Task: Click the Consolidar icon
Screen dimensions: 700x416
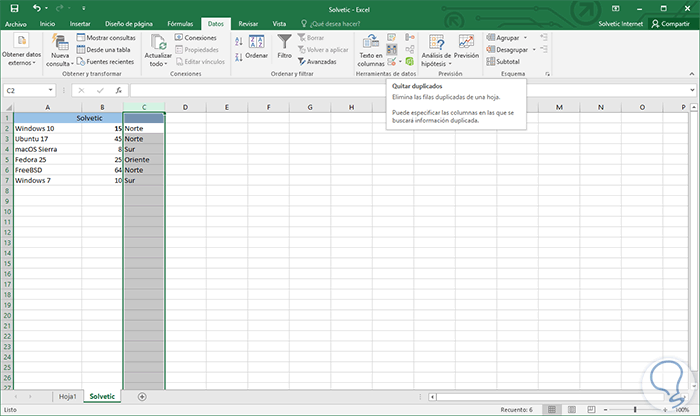Action: point(410,37)
